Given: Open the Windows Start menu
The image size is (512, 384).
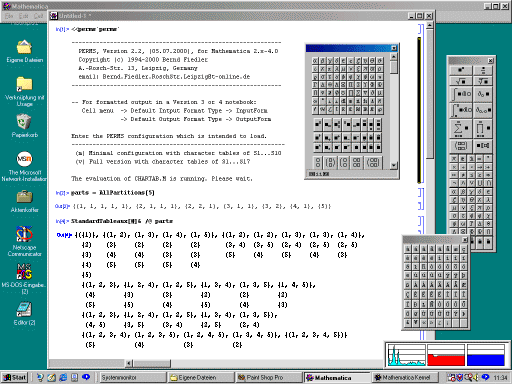Looking at the screenshot, I should (15, 377).
